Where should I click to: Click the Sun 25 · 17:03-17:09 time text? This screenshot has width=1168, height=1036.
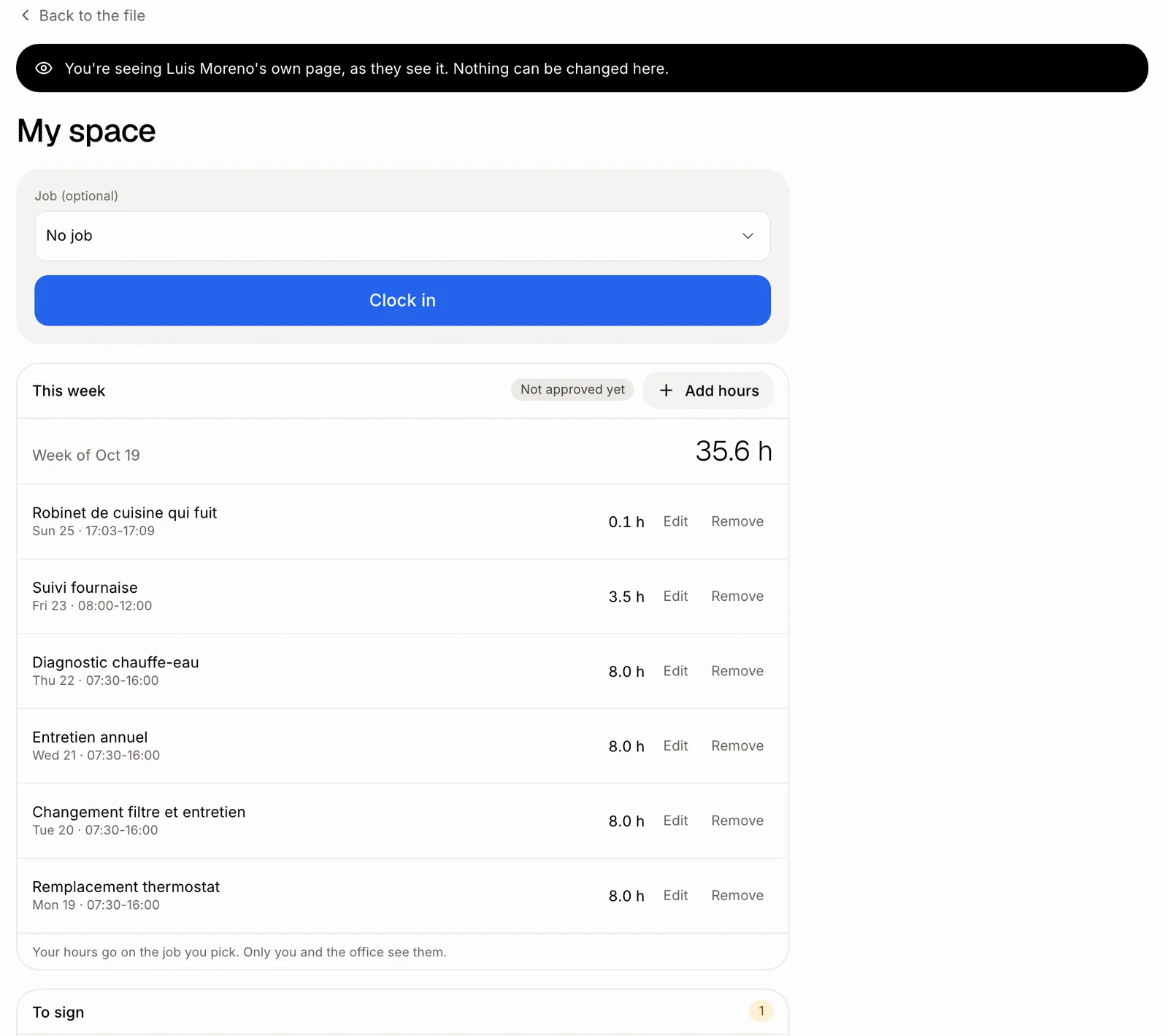click(x=93, y=531)
